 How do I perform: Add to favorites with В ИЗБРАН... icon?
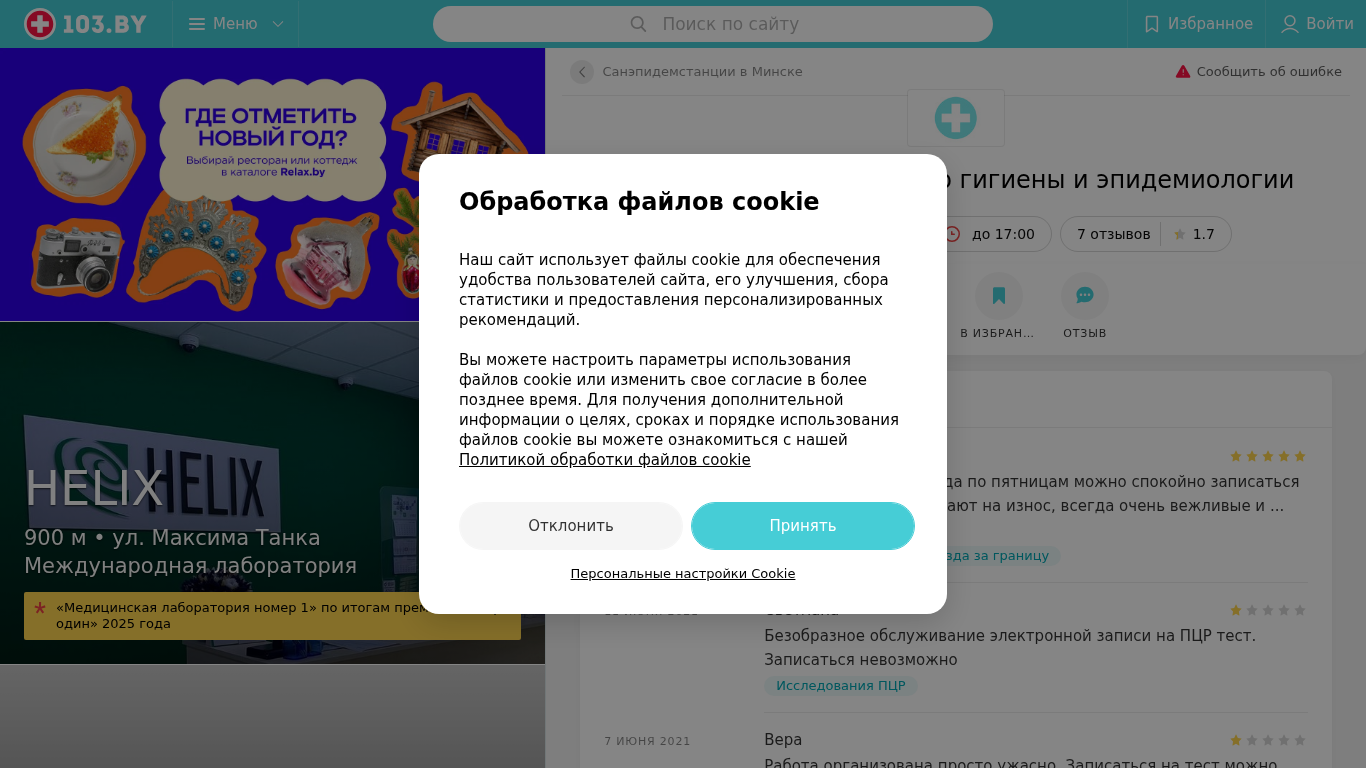pyautogui.click(x=999, y=296)
